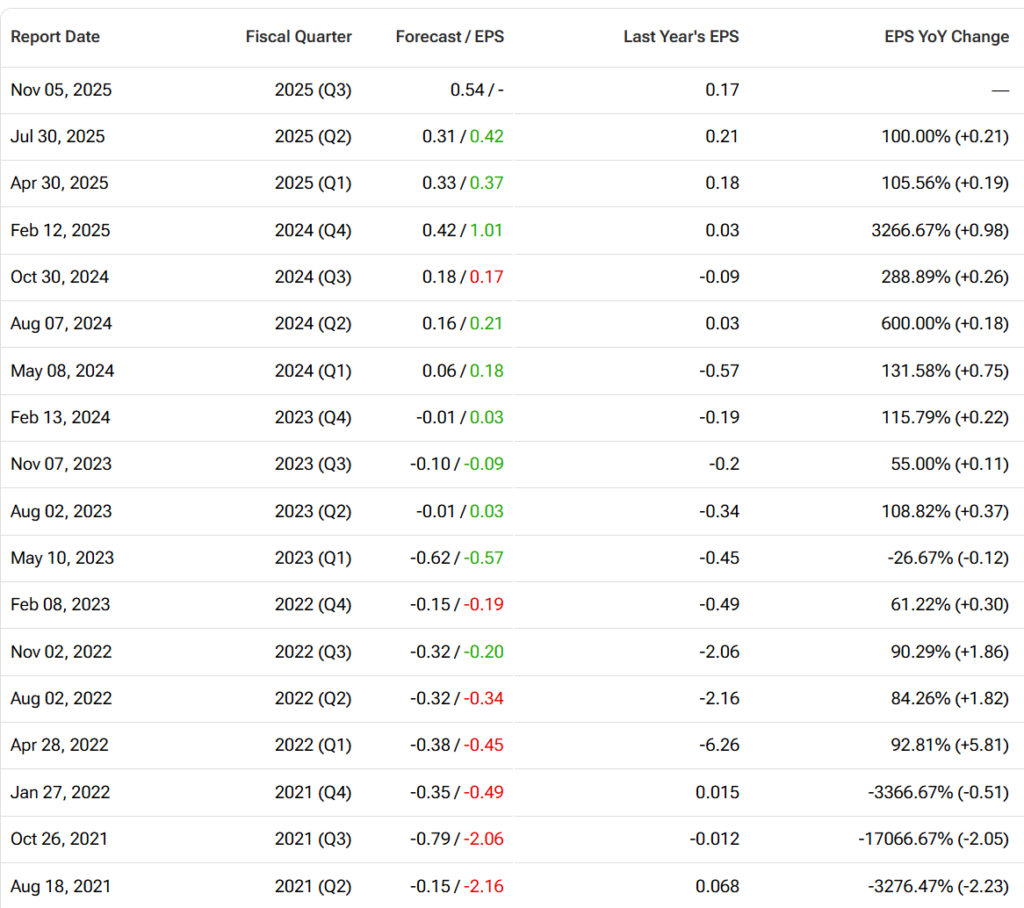Click the 2021 (Q4) fiscal quarter cell
This screenshot has height=908, width=1024.
(313, 792)
